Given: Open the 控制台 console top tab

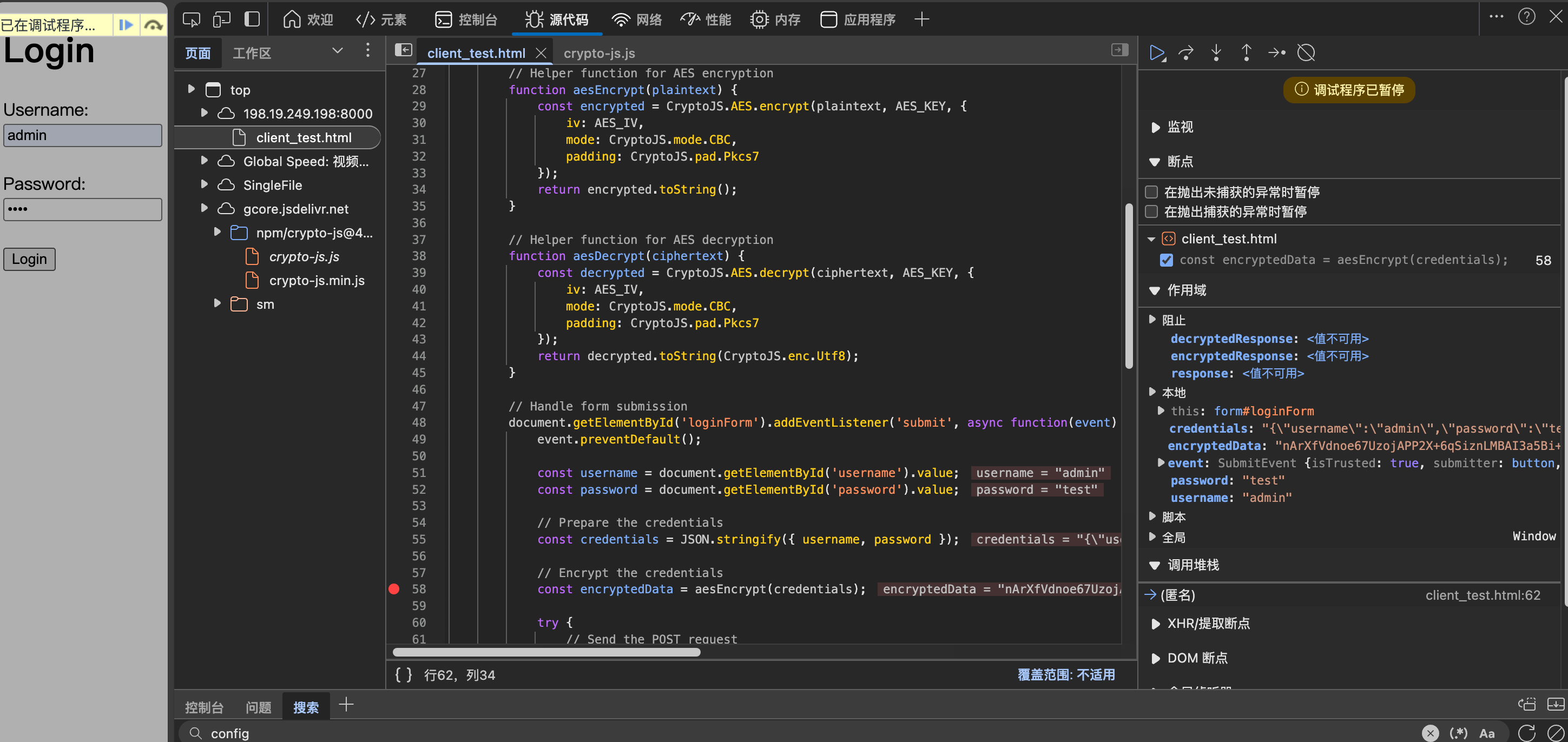Looking at the screenshot, I should pos(466,19).
